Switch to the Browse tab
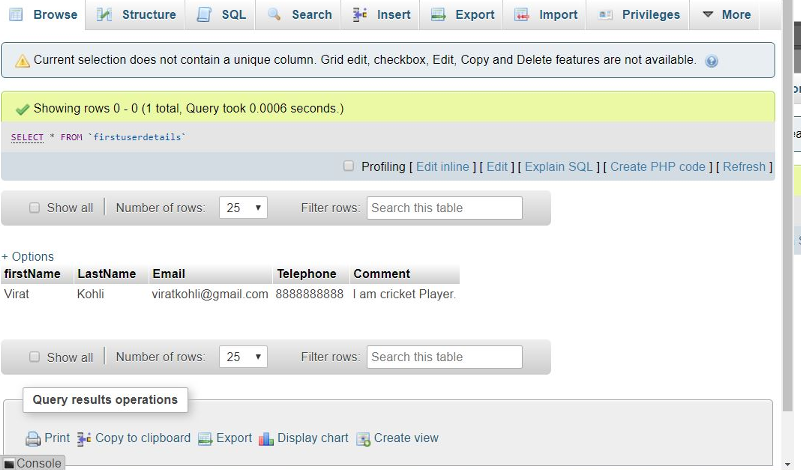 click(43, 14)
